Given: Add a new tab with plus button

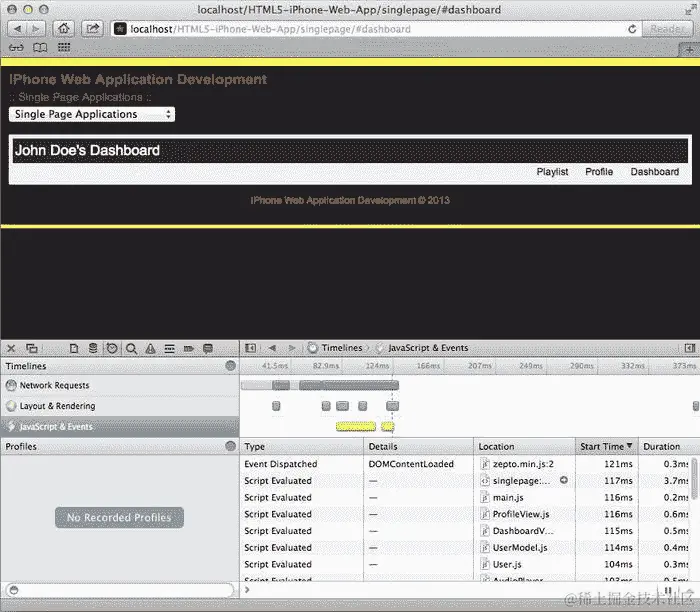Looking at the screenshot, I should (689, 50).
